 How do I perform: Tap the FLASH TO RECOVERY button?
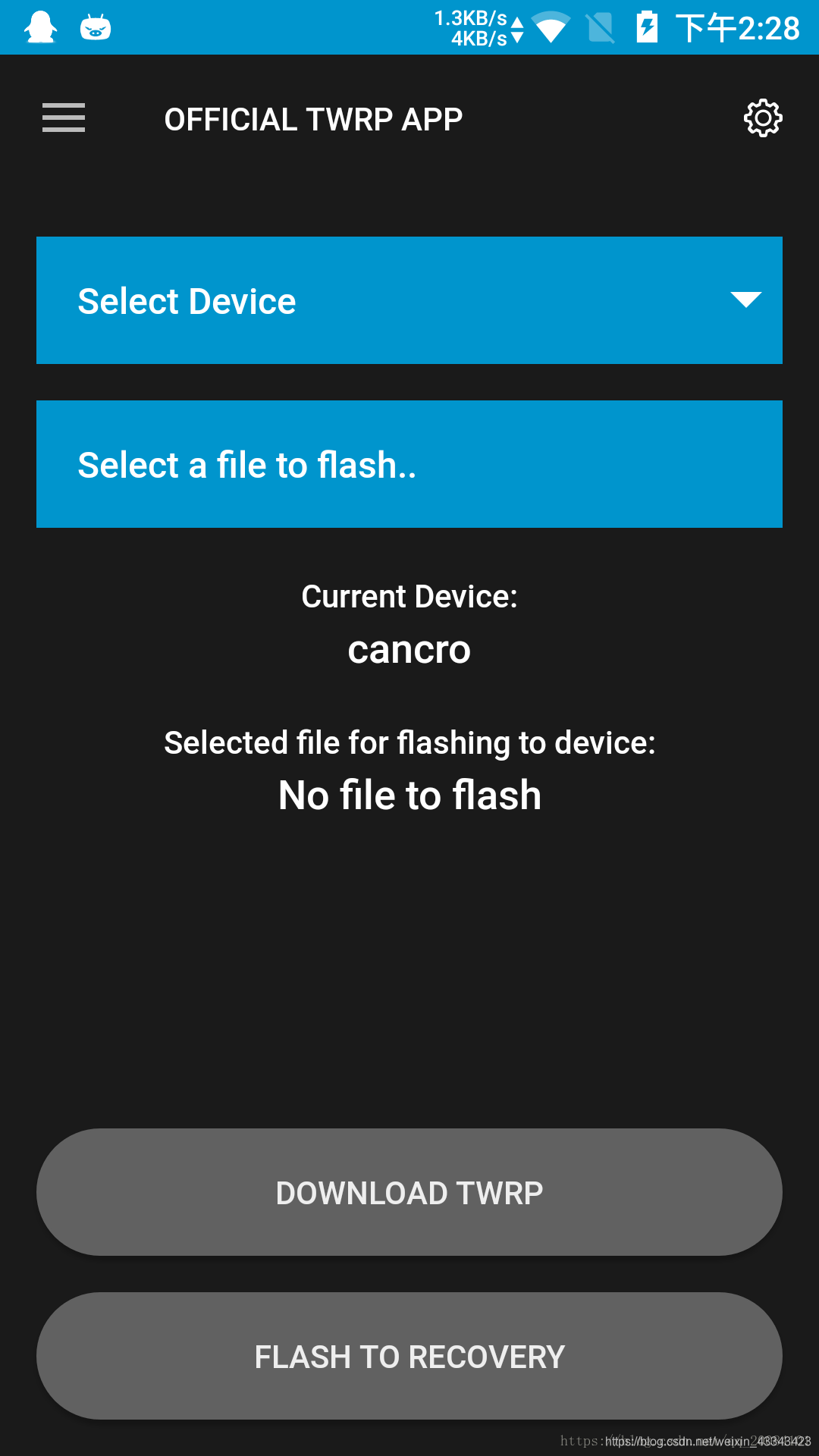[409, 1356]
